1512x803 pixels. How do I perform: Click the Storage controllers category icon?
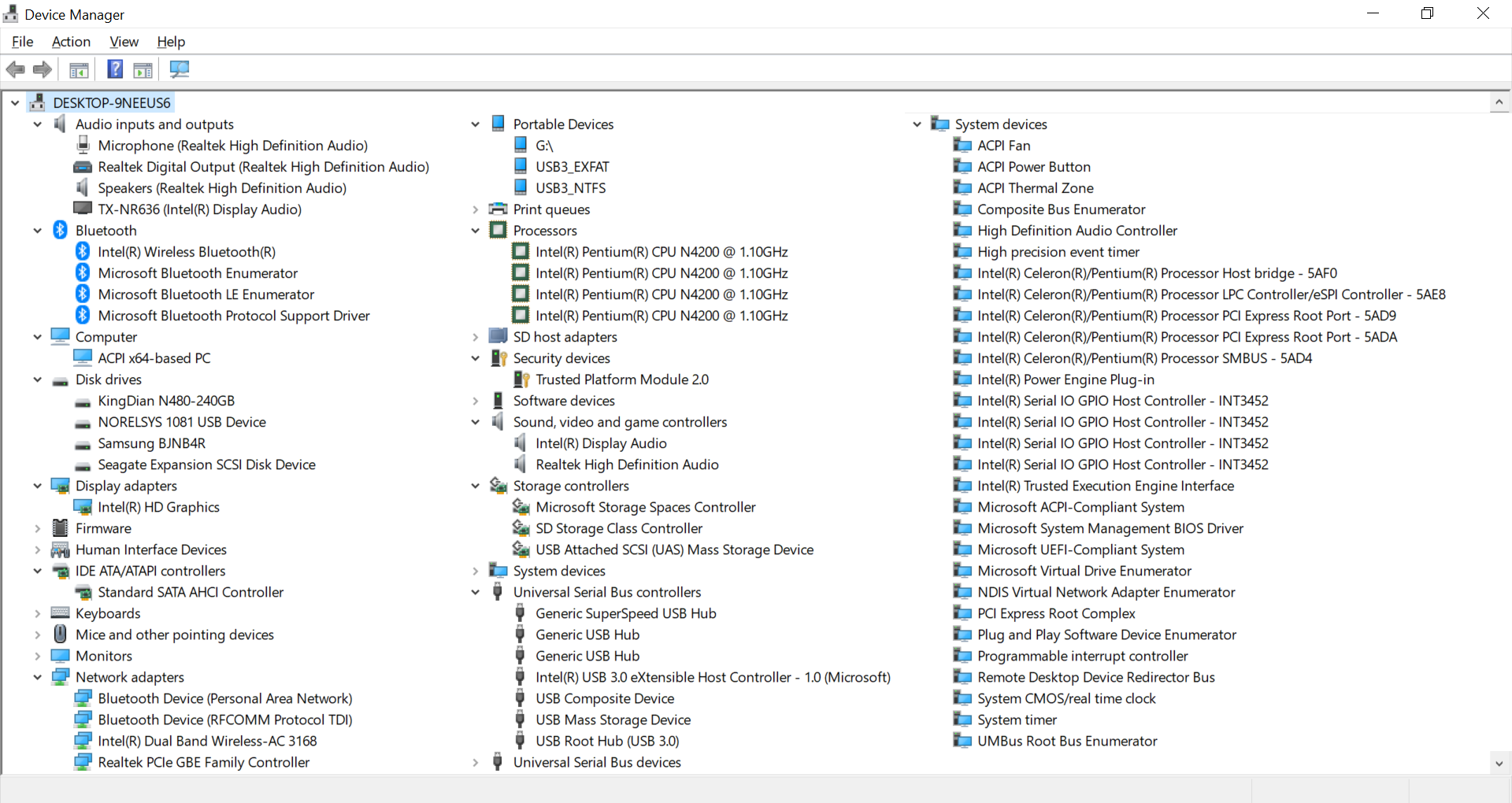pyautogui.click(x=498, y=486)
